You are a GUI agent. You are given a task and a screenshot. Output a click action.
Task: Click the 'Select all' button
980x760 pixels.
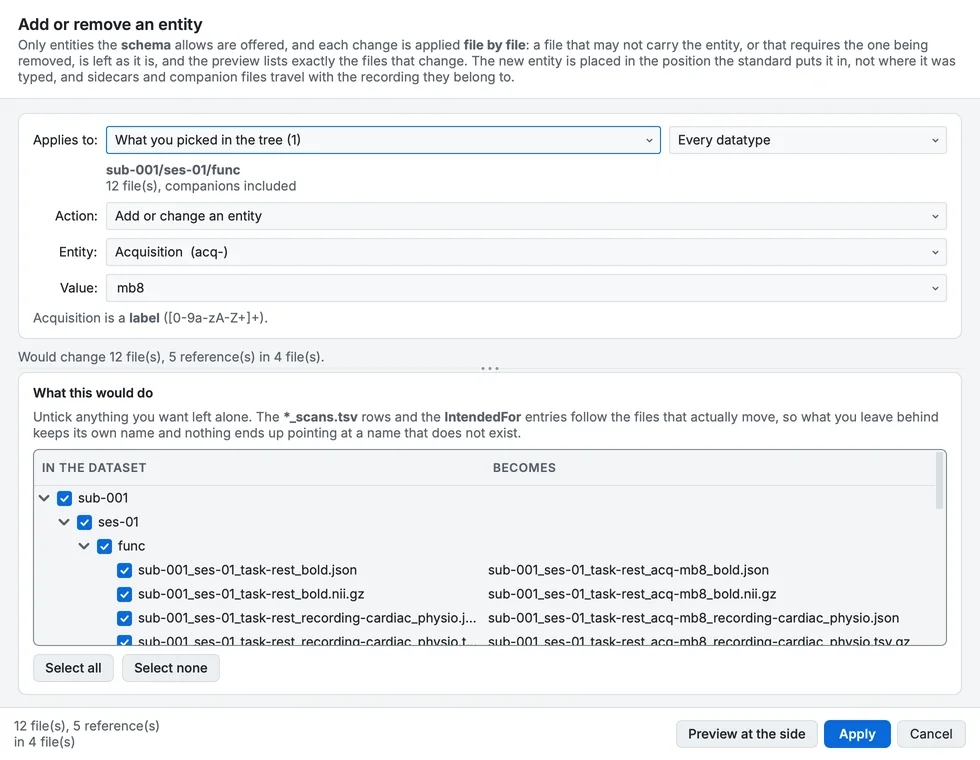pyautogui.click(x=73, y=668)
